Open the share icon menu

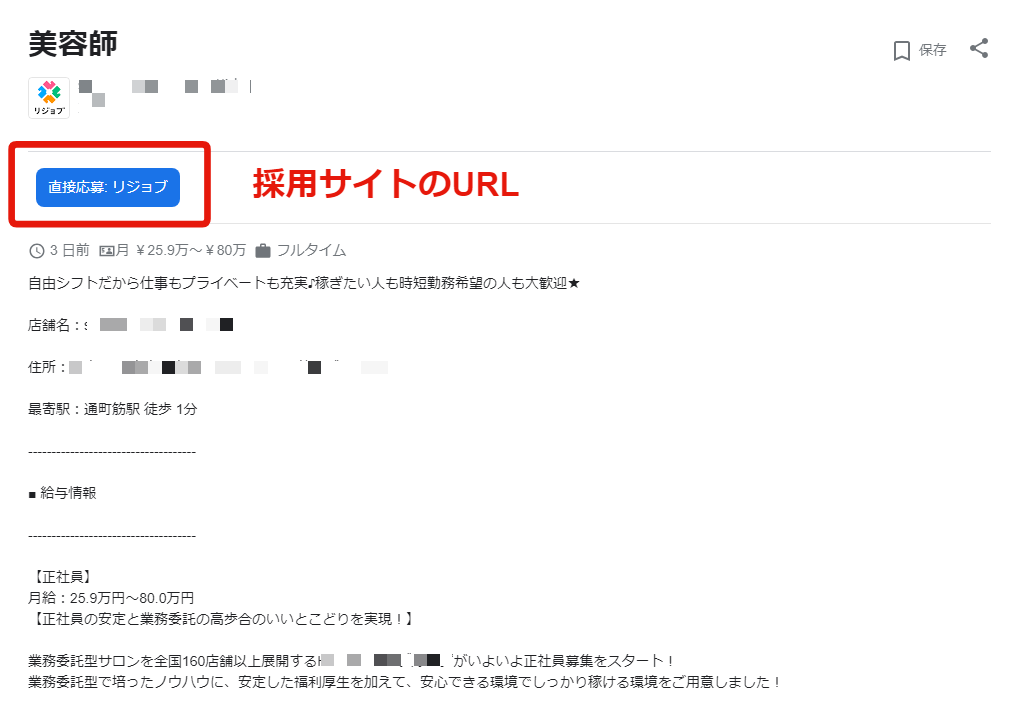click(979, 48)
